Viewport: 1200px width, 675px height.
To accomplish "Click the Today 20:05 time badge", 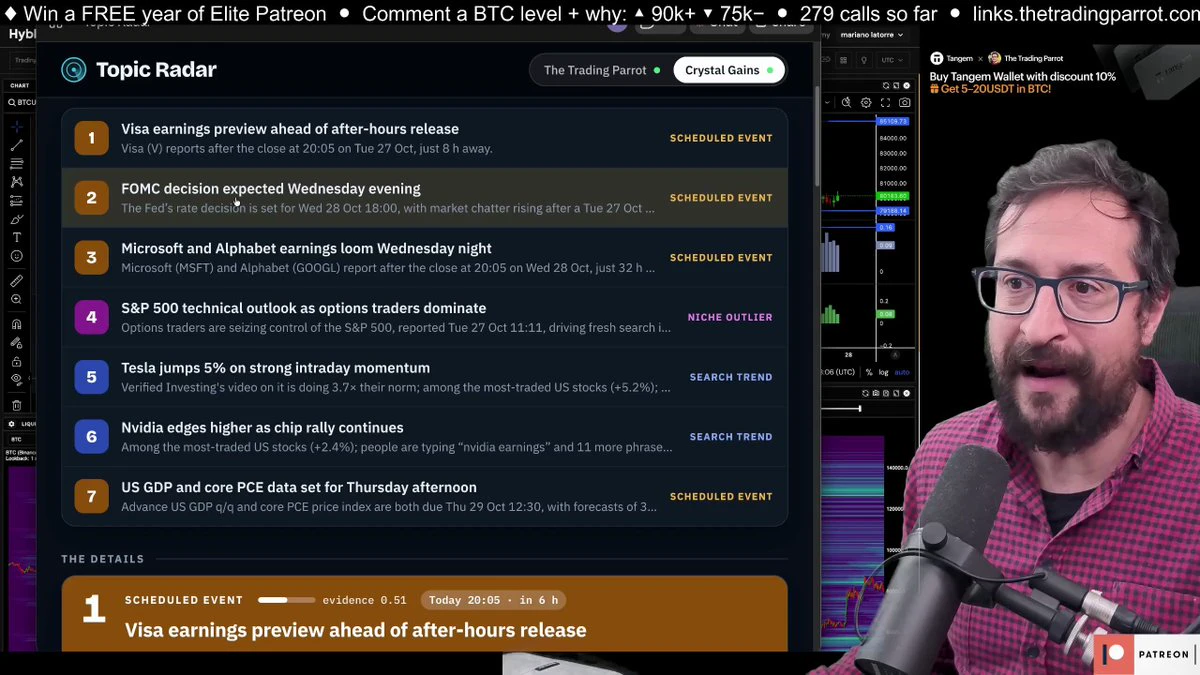I will coord(494,600).
